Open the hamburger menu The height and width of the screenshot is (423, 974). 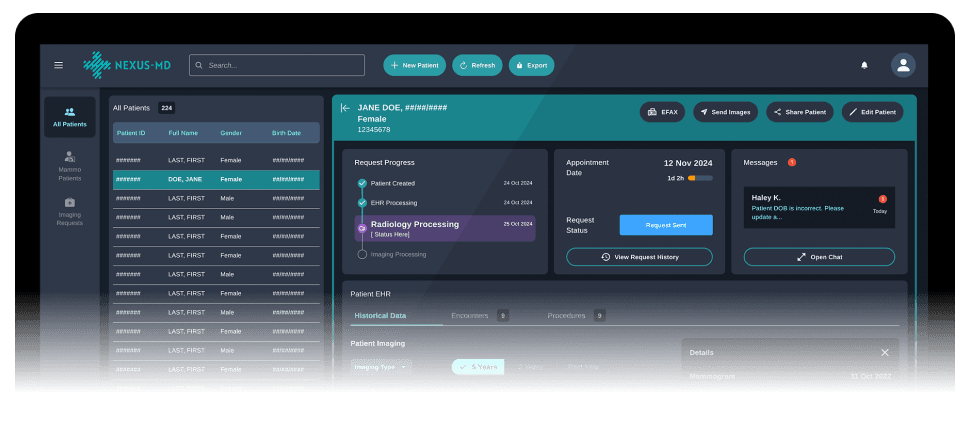pos(58,65)
